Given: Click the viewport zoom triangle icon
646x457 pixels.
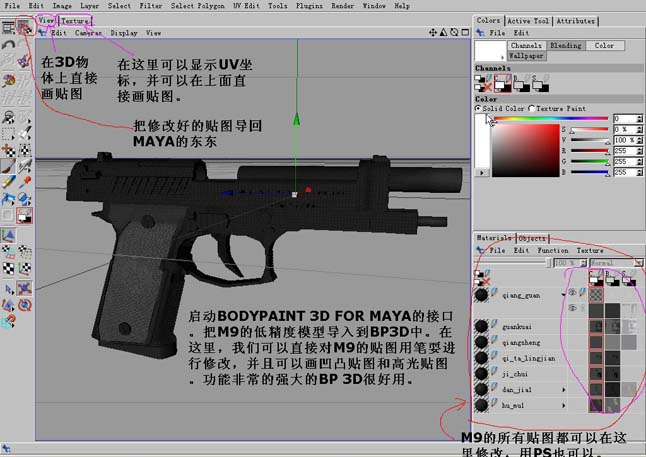Looking at the screenshot, I should [443, 32].
